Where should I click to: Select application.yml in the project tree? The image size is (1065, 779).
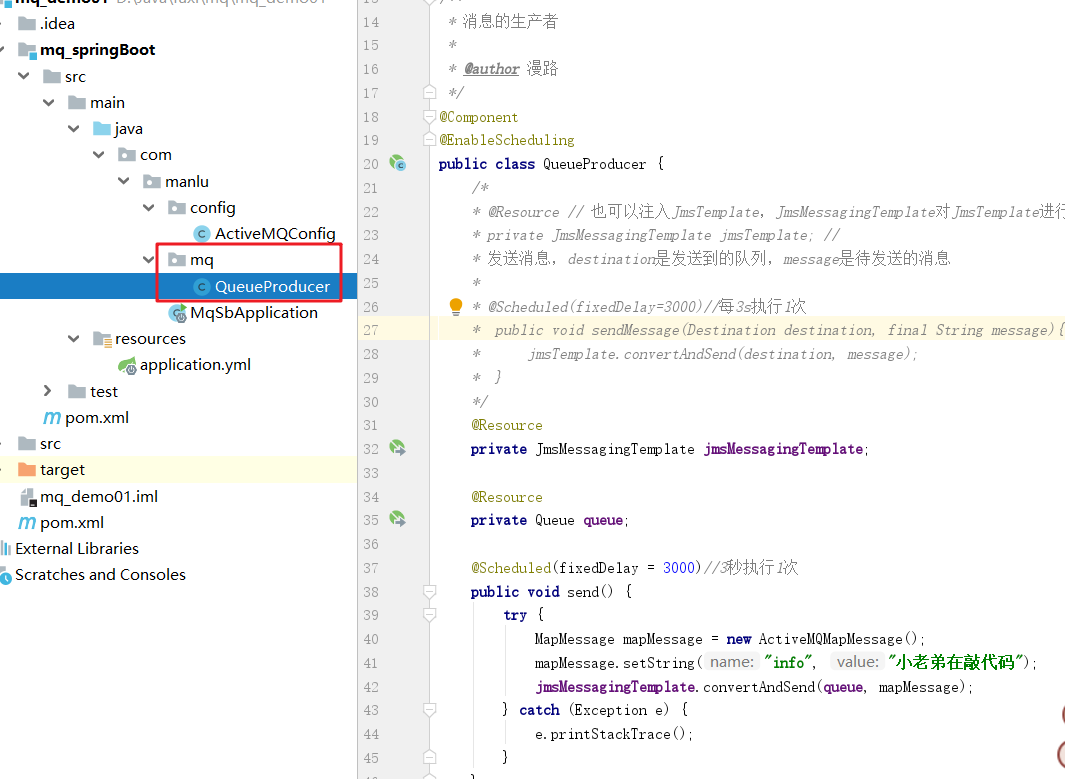[195, 365]
